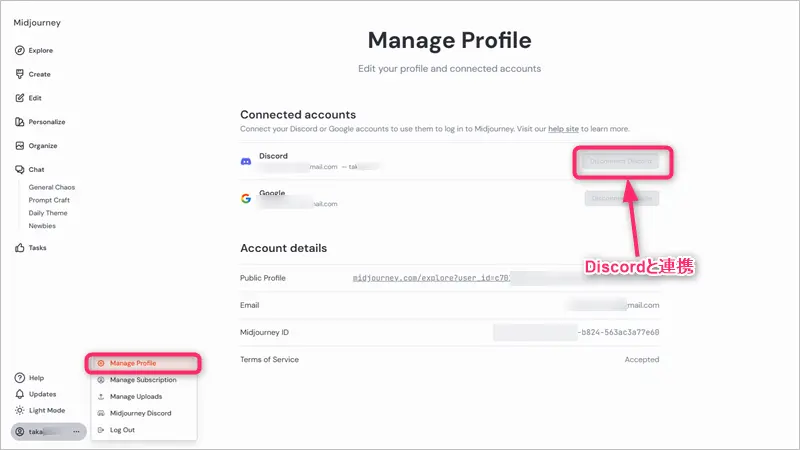Enter the General Chaos chat room
800x450 pixels.
[51, 187]
